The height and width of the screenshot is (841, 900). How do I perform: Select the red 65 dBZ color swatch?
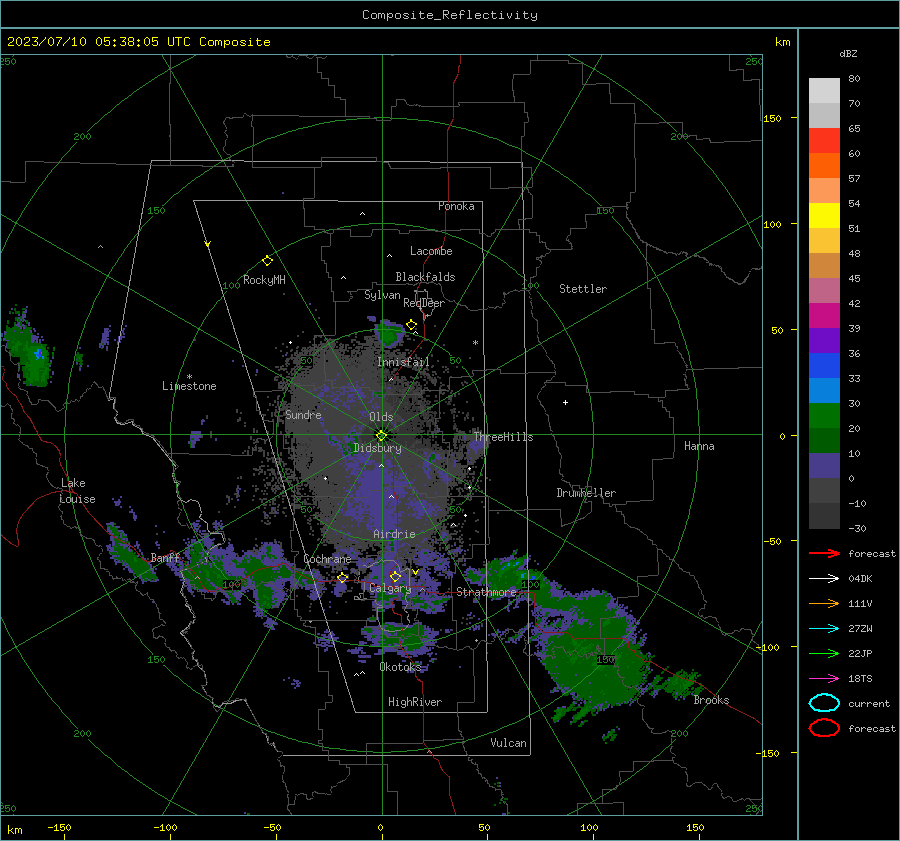[824, 141]
